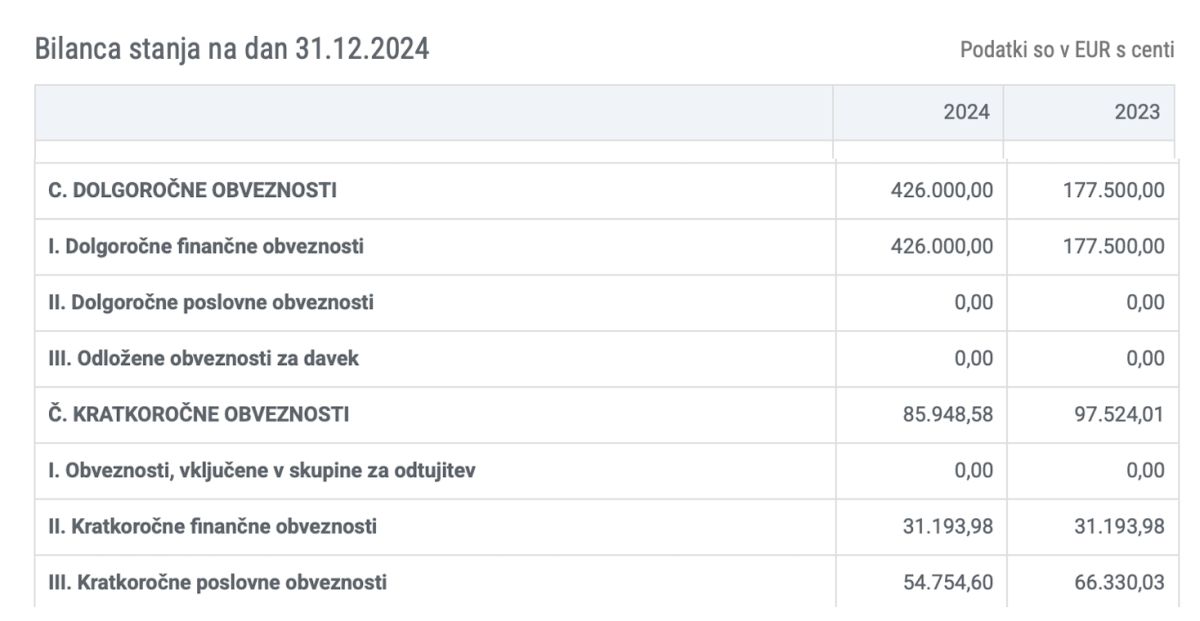The height and width of the screenshot is (621, 1200).
Task: Click the Podatki so v EUR s centi note
Action: 1067,50
